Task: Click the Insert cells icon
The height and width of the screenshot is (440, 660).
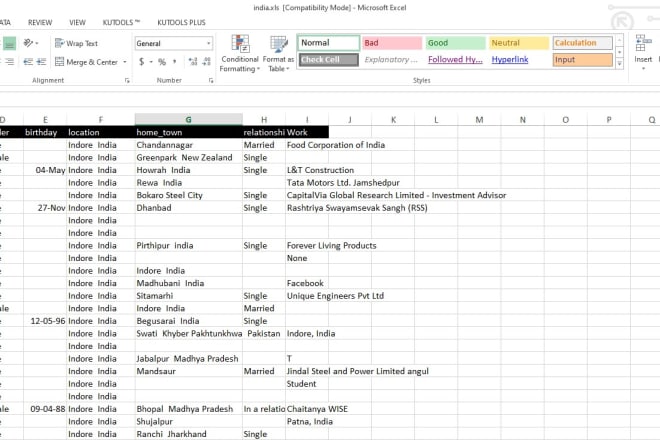Action: [x=643, y=43]
